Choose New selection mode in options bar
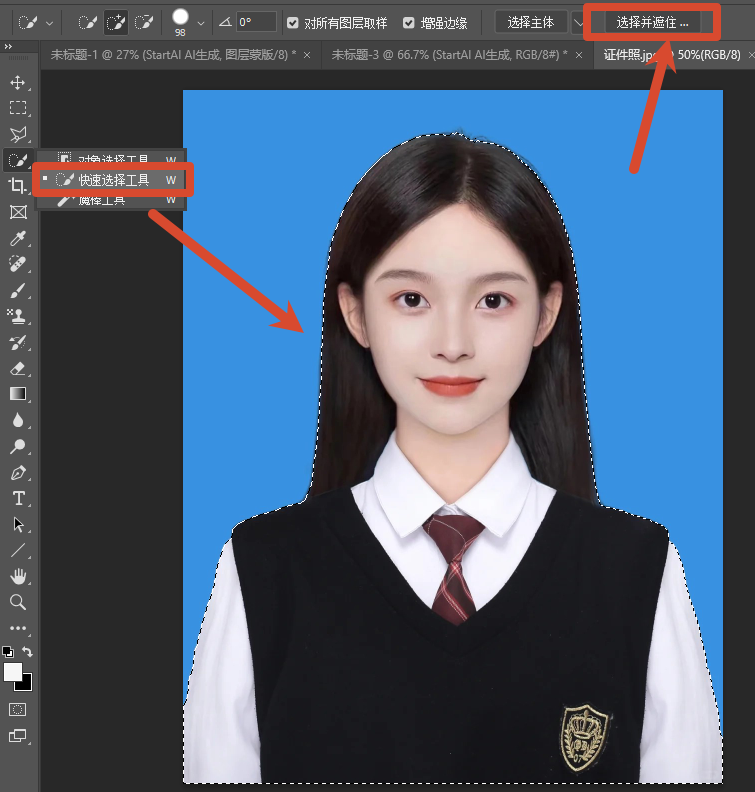This screenshot has height=792, width=755. click(x=87, y=22)
